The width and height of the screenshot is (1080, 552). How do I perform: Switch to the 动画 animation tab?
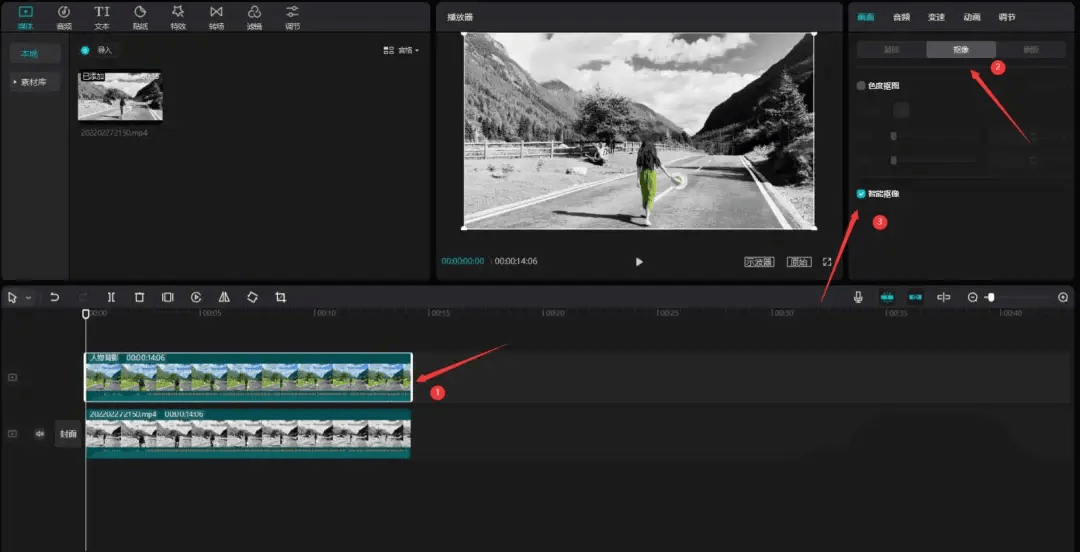coord(972,17)
